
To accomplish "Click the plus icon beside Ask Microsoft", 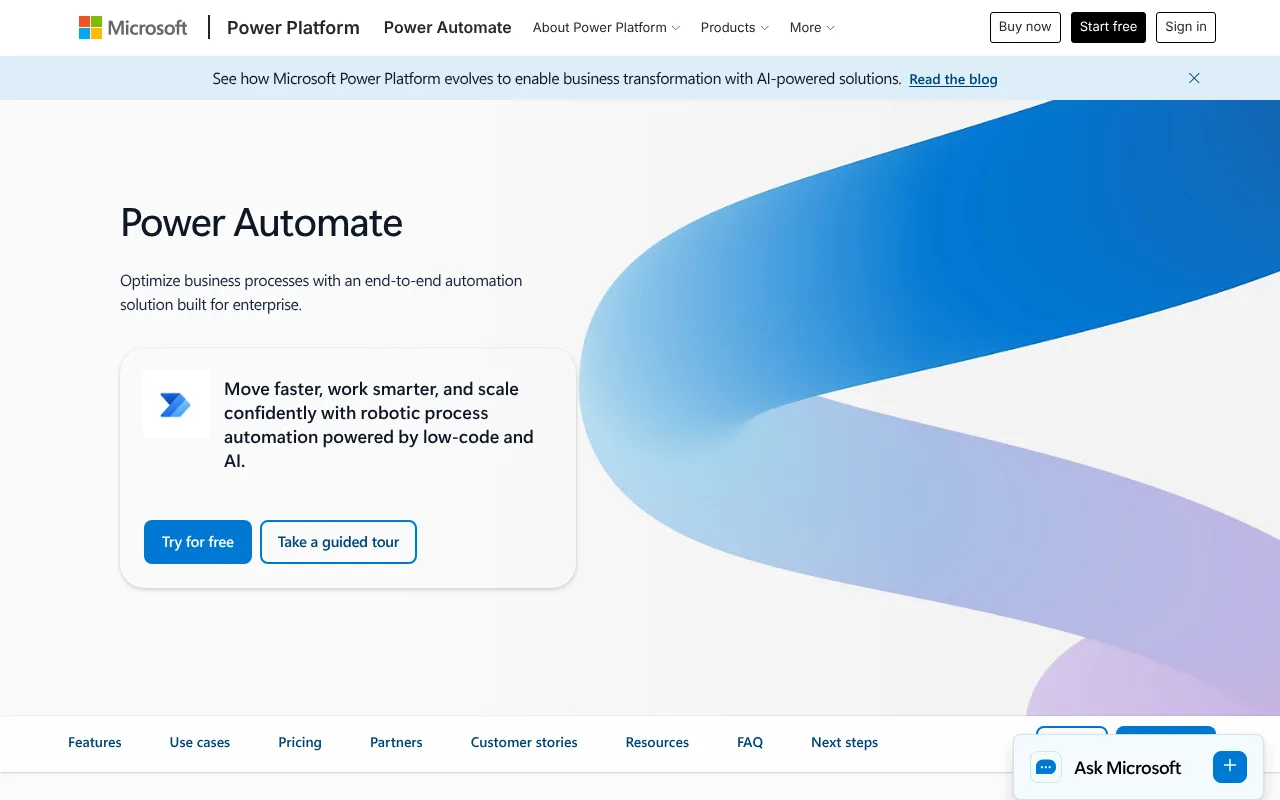I will pyautogui.click(x=1230, y=766).
